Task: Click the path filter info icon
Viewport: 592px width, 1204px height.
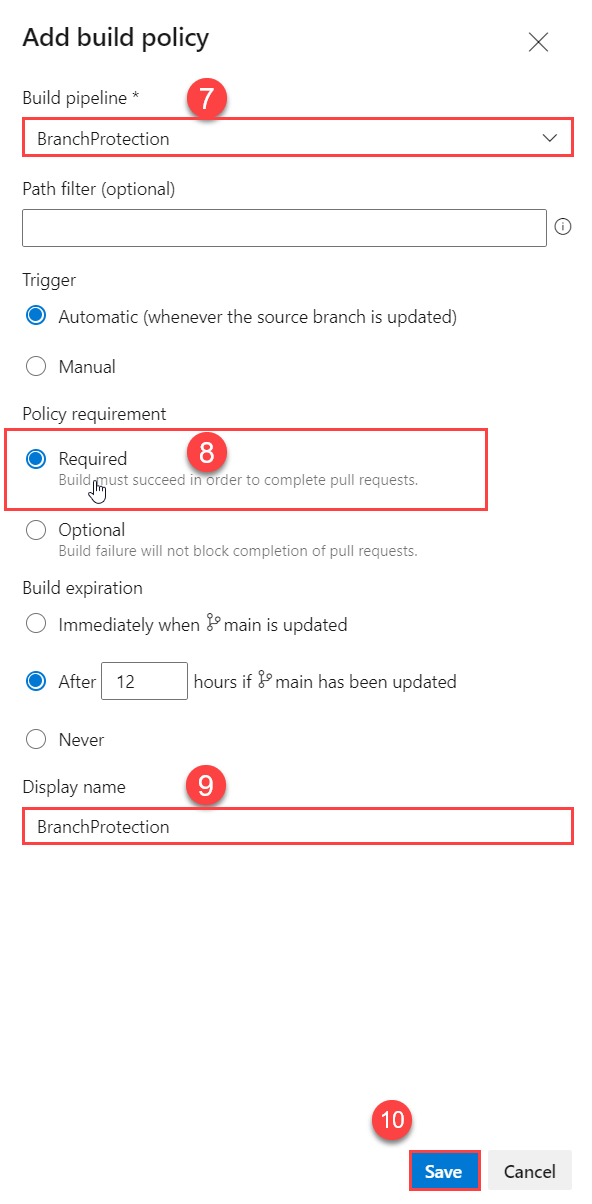Action: [563, 227]
